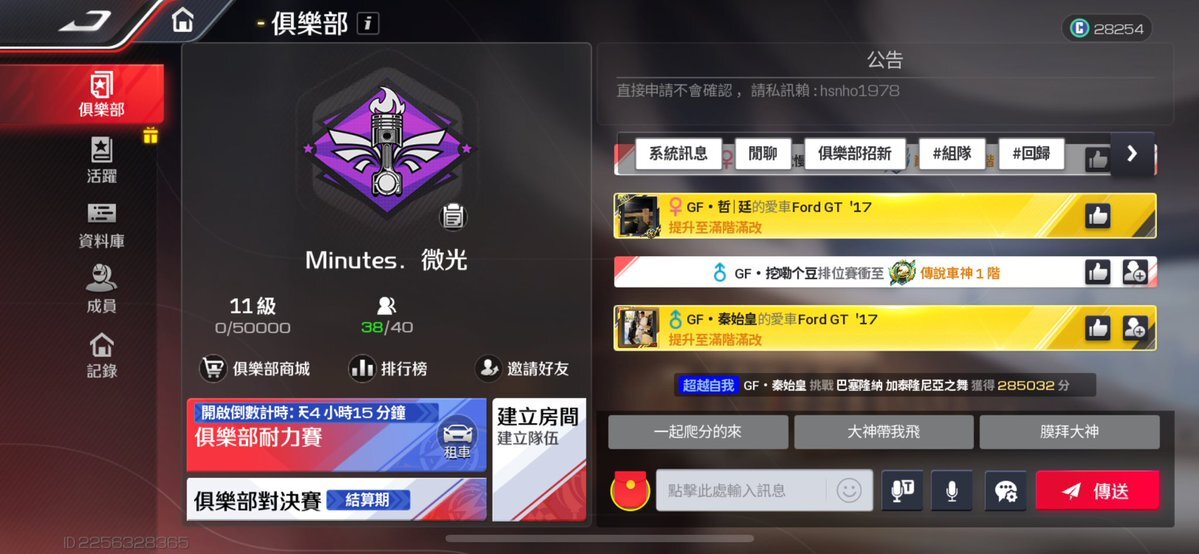Select the 俱樂部招新 filter tab
The width and height of the screenshot is (1199, 554).
[x=855, y=154]
